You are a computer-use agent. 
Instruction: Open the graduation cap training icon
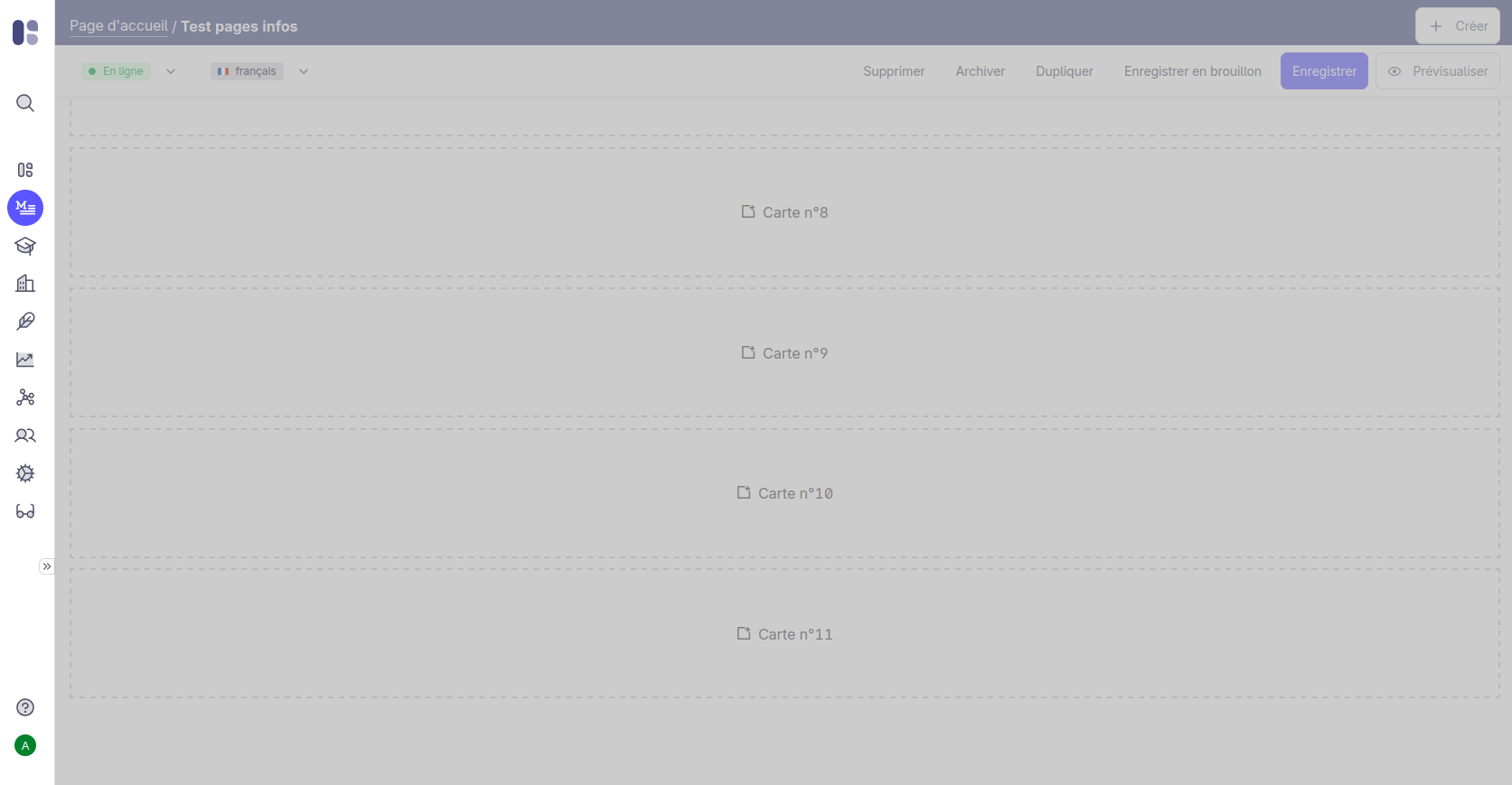coord(25,246)
